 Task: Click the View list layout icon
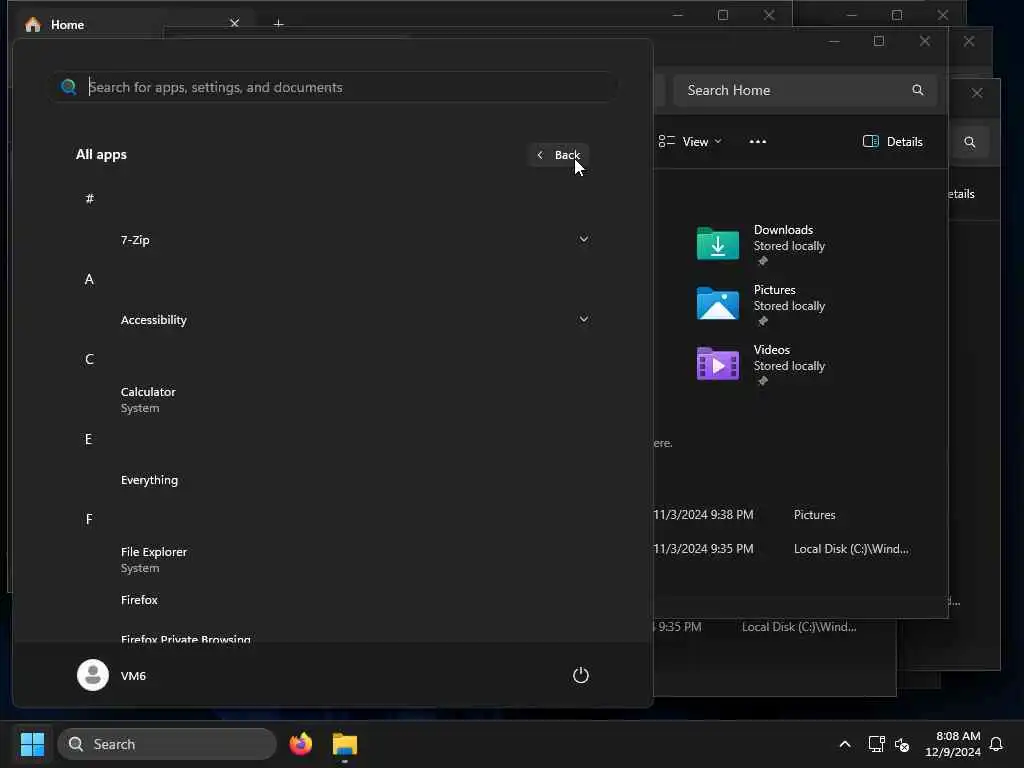(x=666, y=141)
